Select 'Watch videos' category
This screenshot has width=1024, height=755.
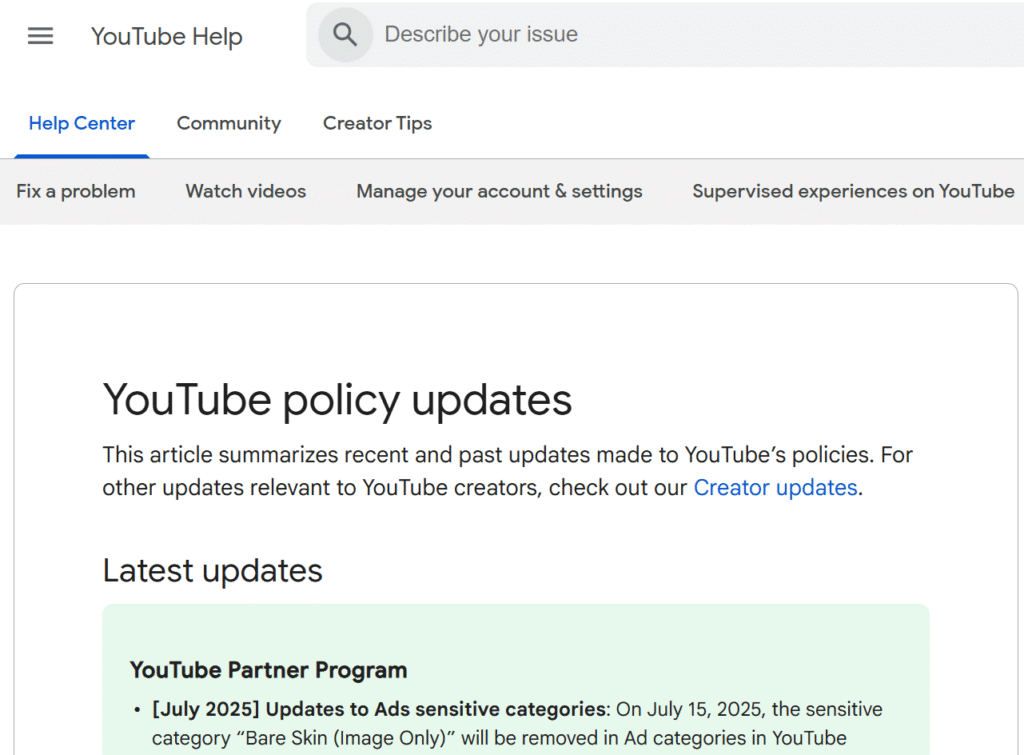click(x=246, y=191)
